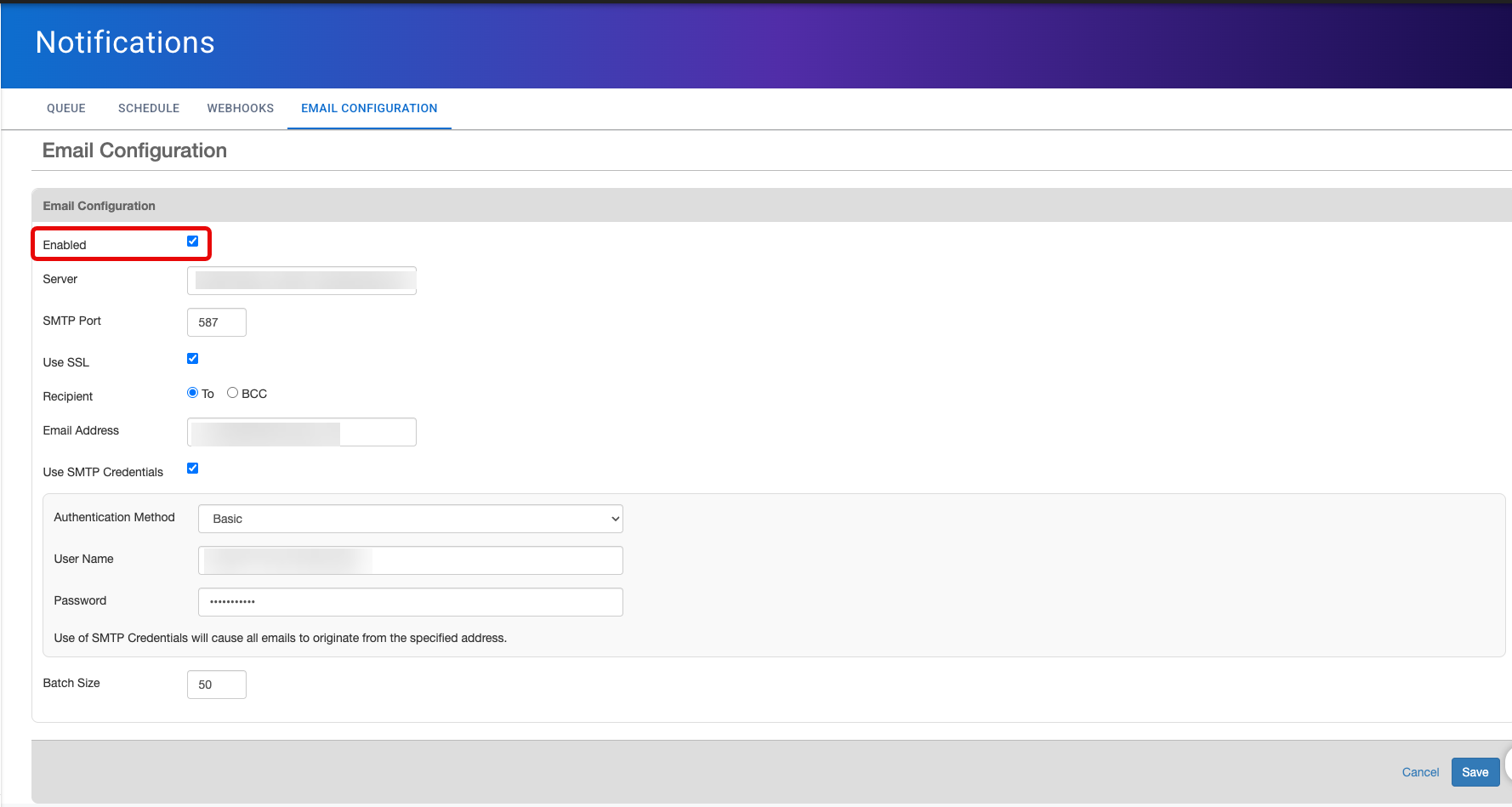The height and width of the screenshot is (807, 1512).
Task: Disable the Use SSL option
Action: (x=192, y=358)
